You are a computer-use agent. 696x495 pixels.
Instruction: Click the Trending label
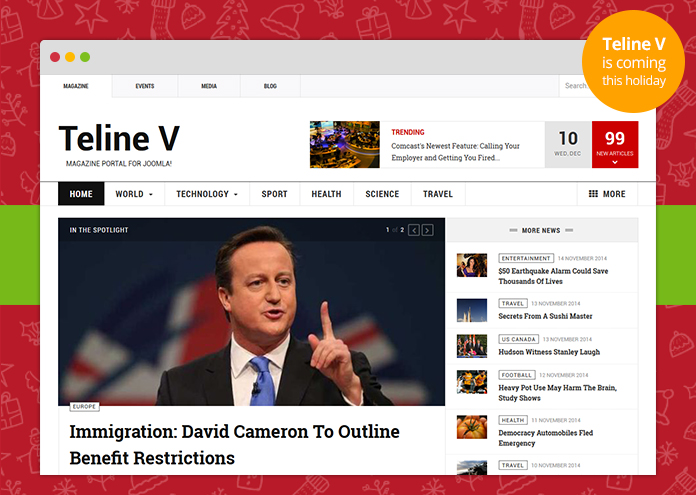(407, 132)
